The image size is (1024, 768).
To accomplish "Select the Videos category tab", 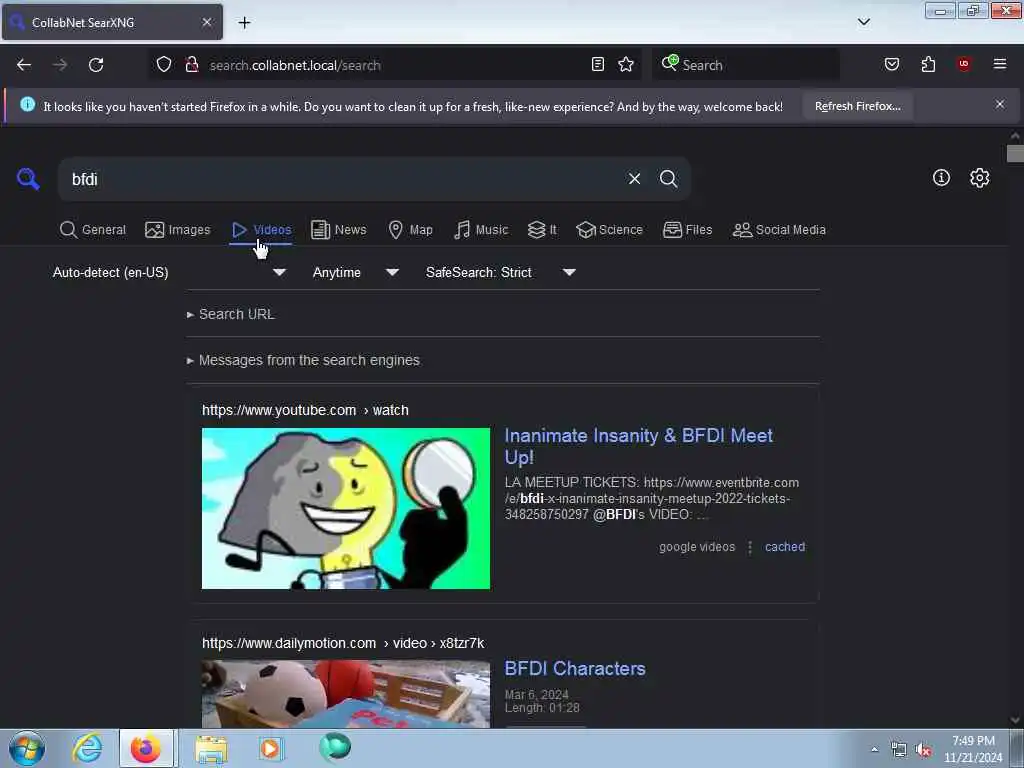I will (x=261, y=230).
